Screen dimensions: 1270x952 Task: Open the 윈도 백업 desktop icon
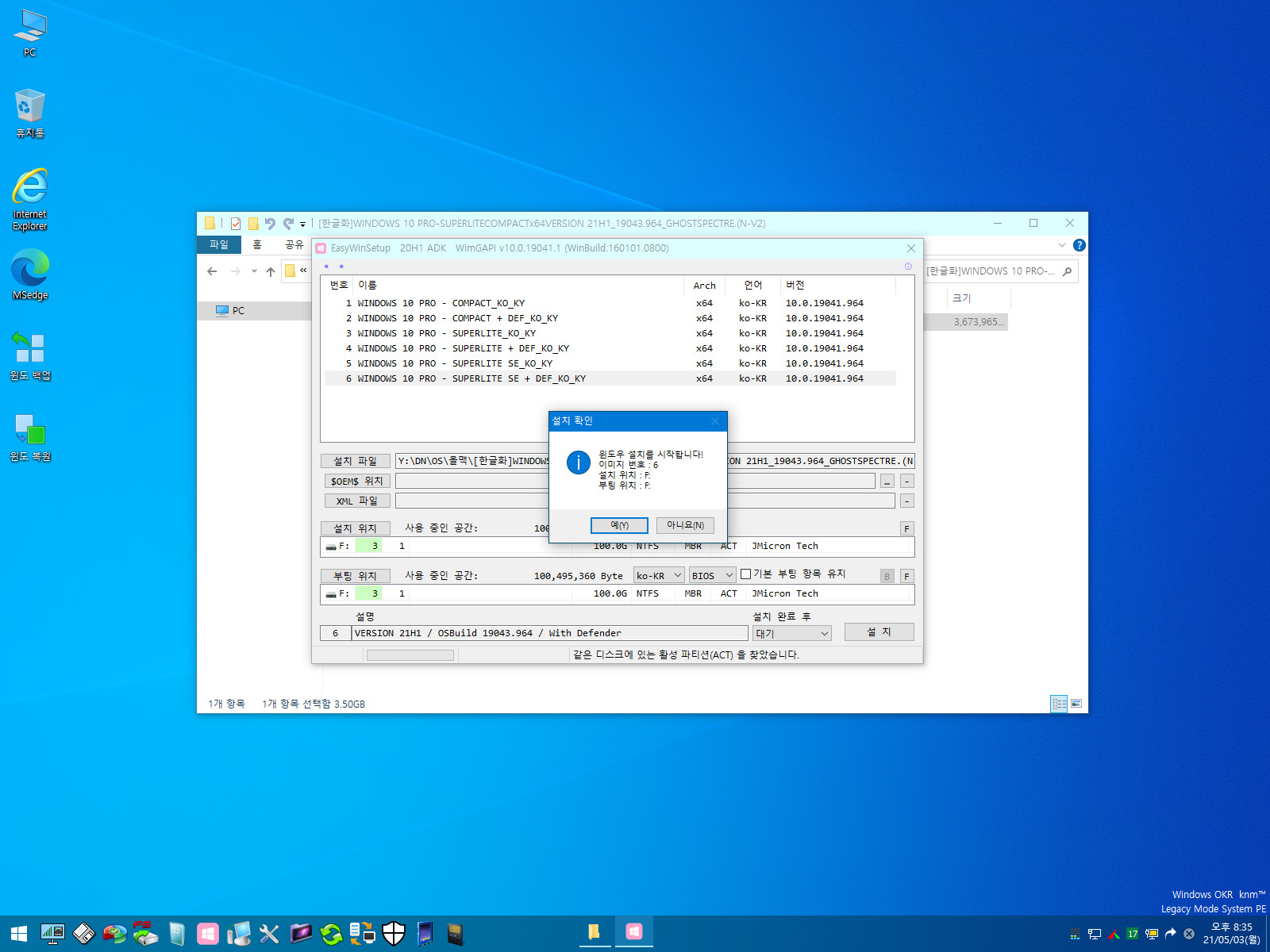tap(30, 355)
